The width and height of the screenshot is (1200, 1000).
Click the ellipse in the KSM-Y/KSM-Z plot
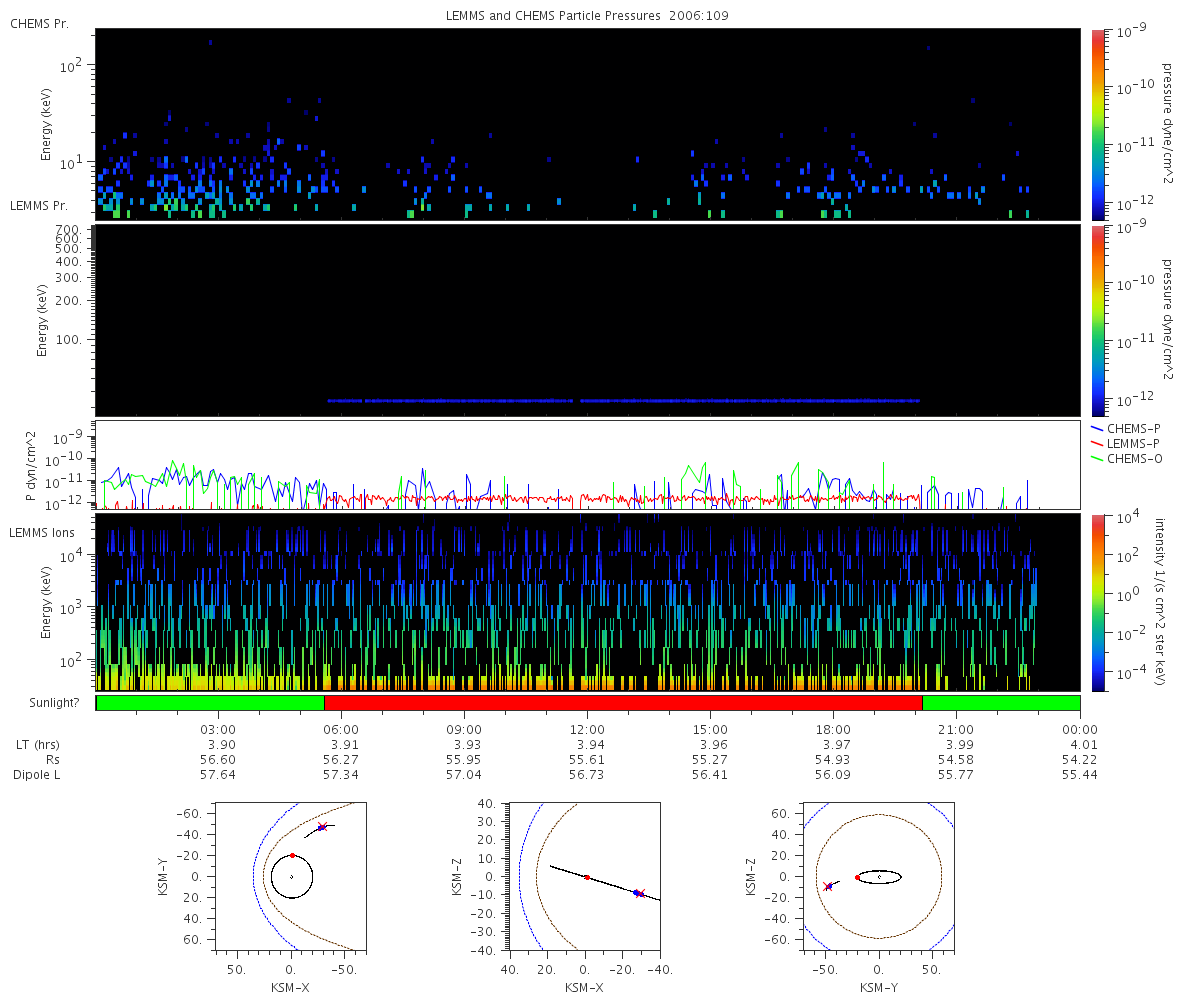(x=879, y=877)
